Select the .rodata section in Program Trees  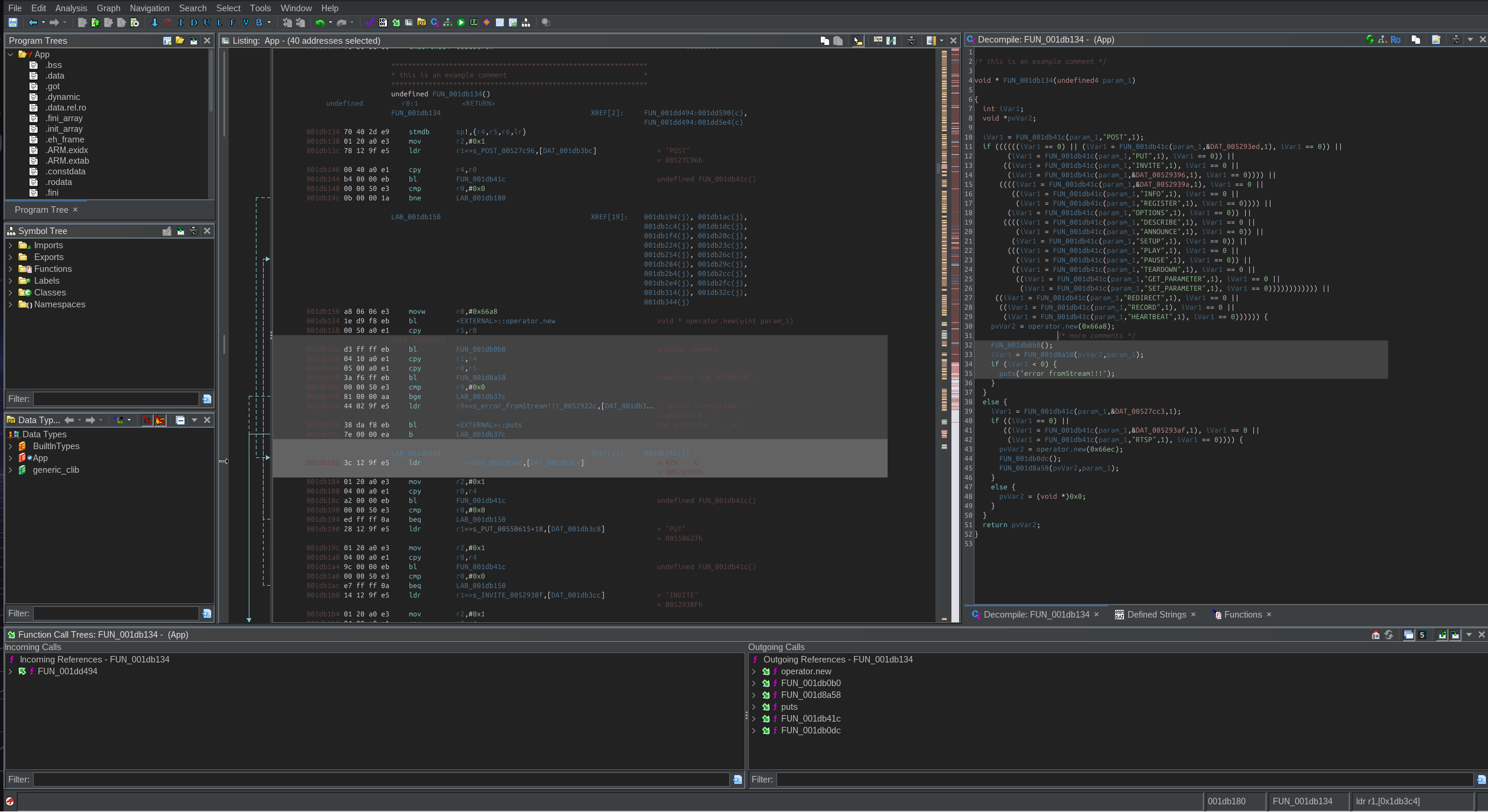click(x=59, y=182)
